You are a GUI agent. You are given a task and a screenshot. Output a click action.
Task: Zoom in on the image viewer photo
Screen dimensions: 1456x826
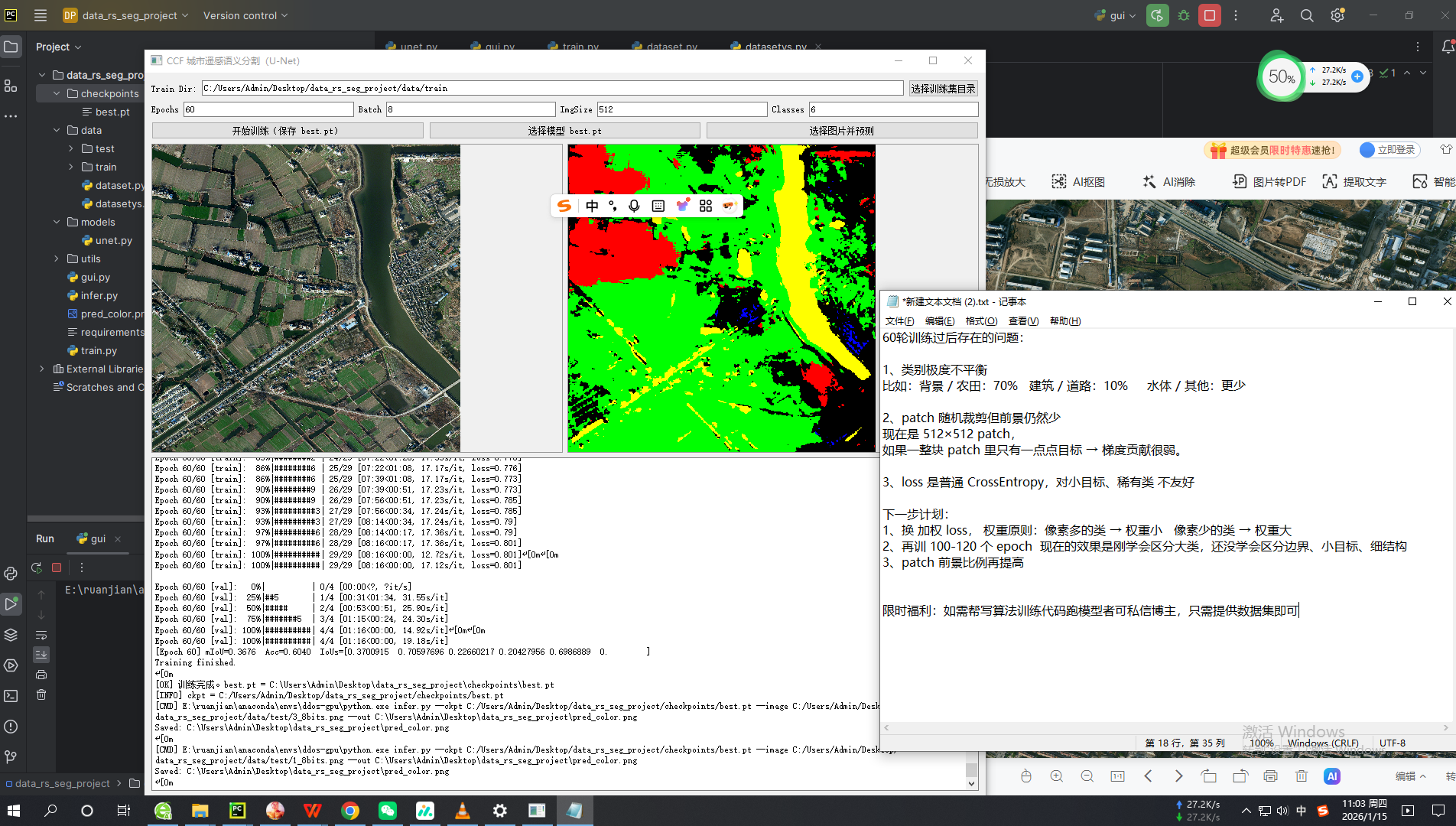(x=1057, y=776)
